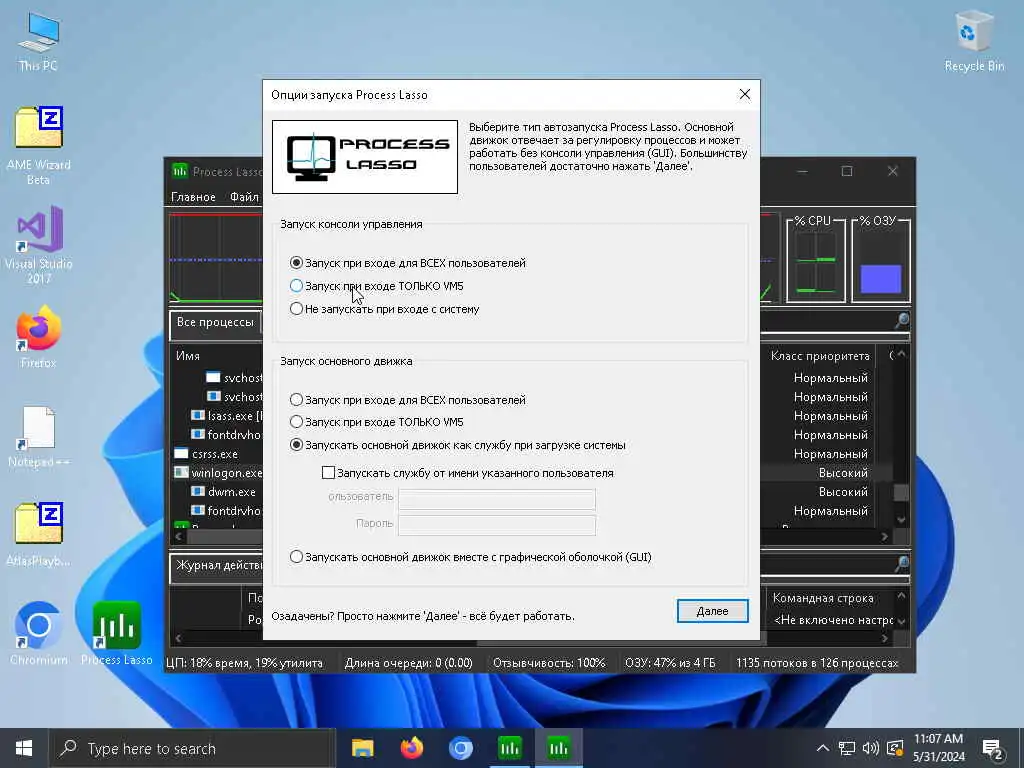Click first Process Lasso taskbar icon
The image size is (1024, 768).
coord(509,748)
